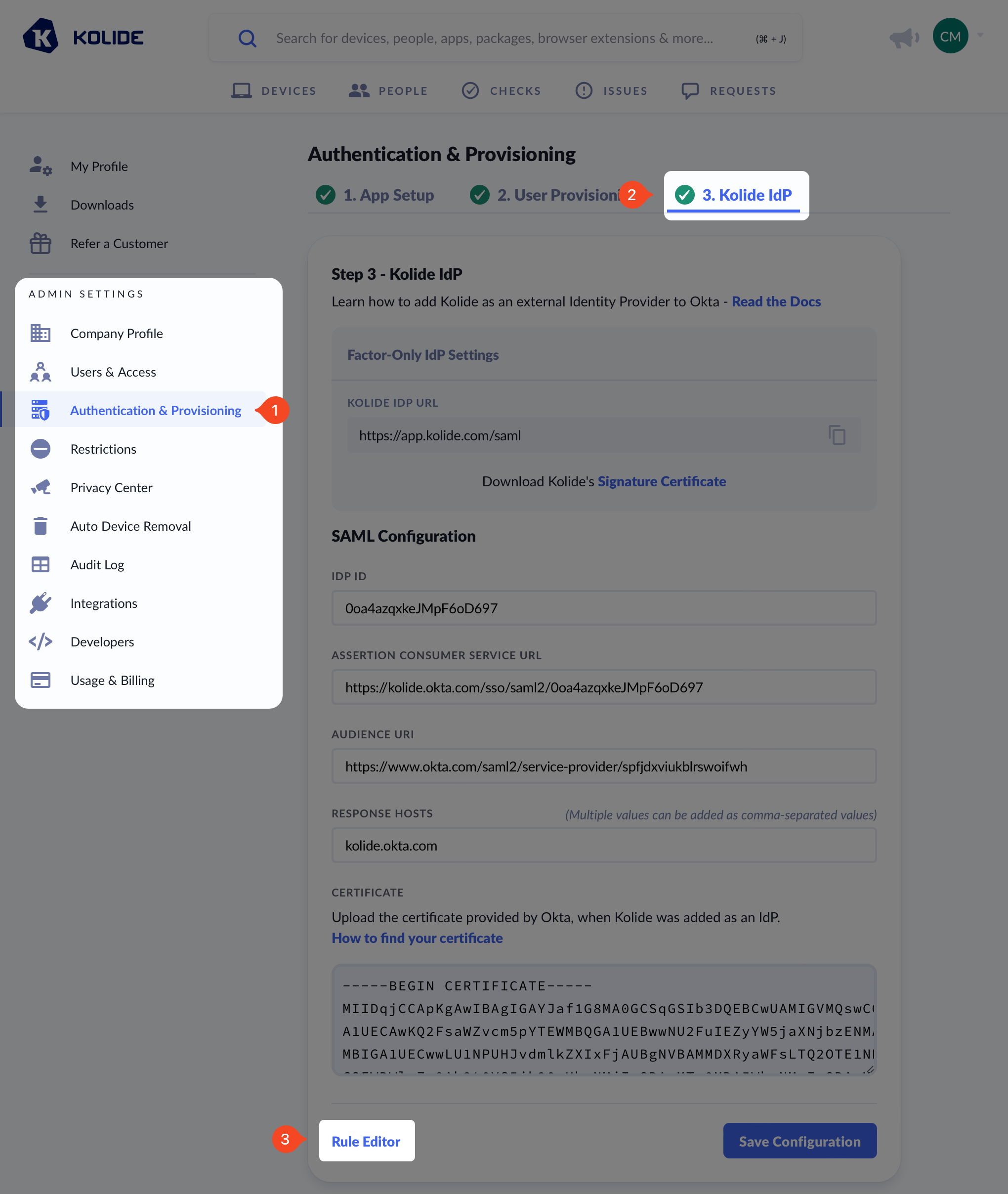The image size is (1008, 1194).
Task: Click the search magnifier icon
Action: click(x=248, y=38)
